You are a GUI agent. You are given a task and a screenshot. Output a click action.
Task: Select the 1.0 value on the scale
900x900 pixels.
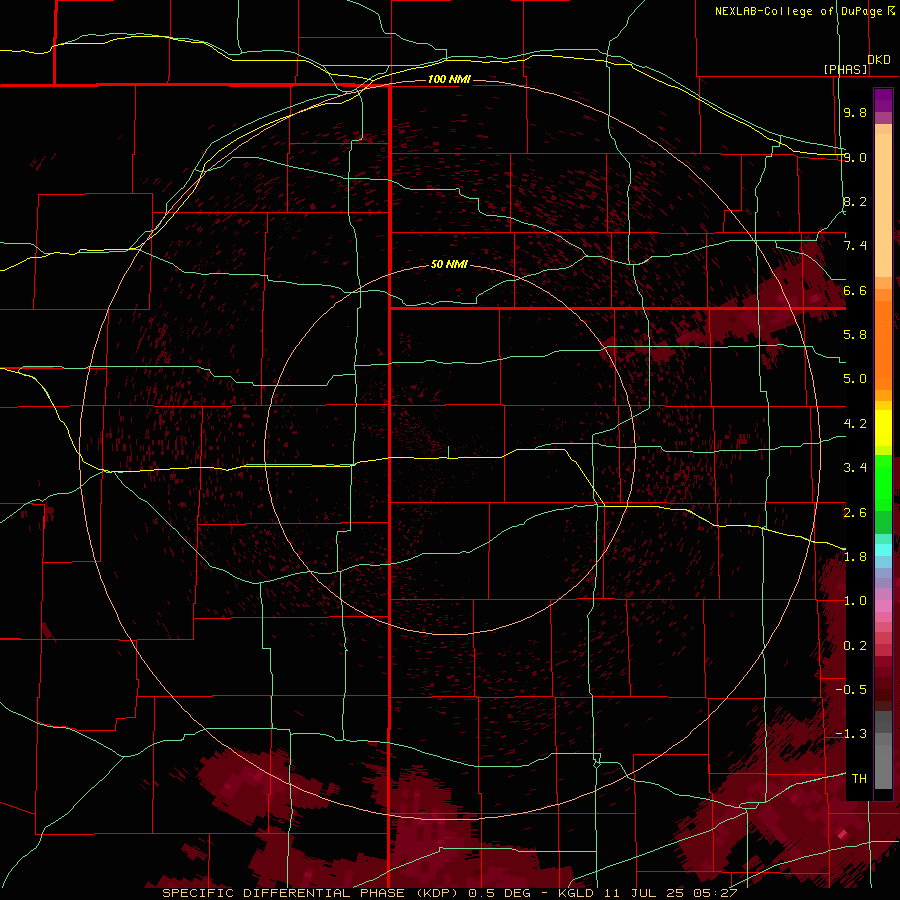click(855, 601)
